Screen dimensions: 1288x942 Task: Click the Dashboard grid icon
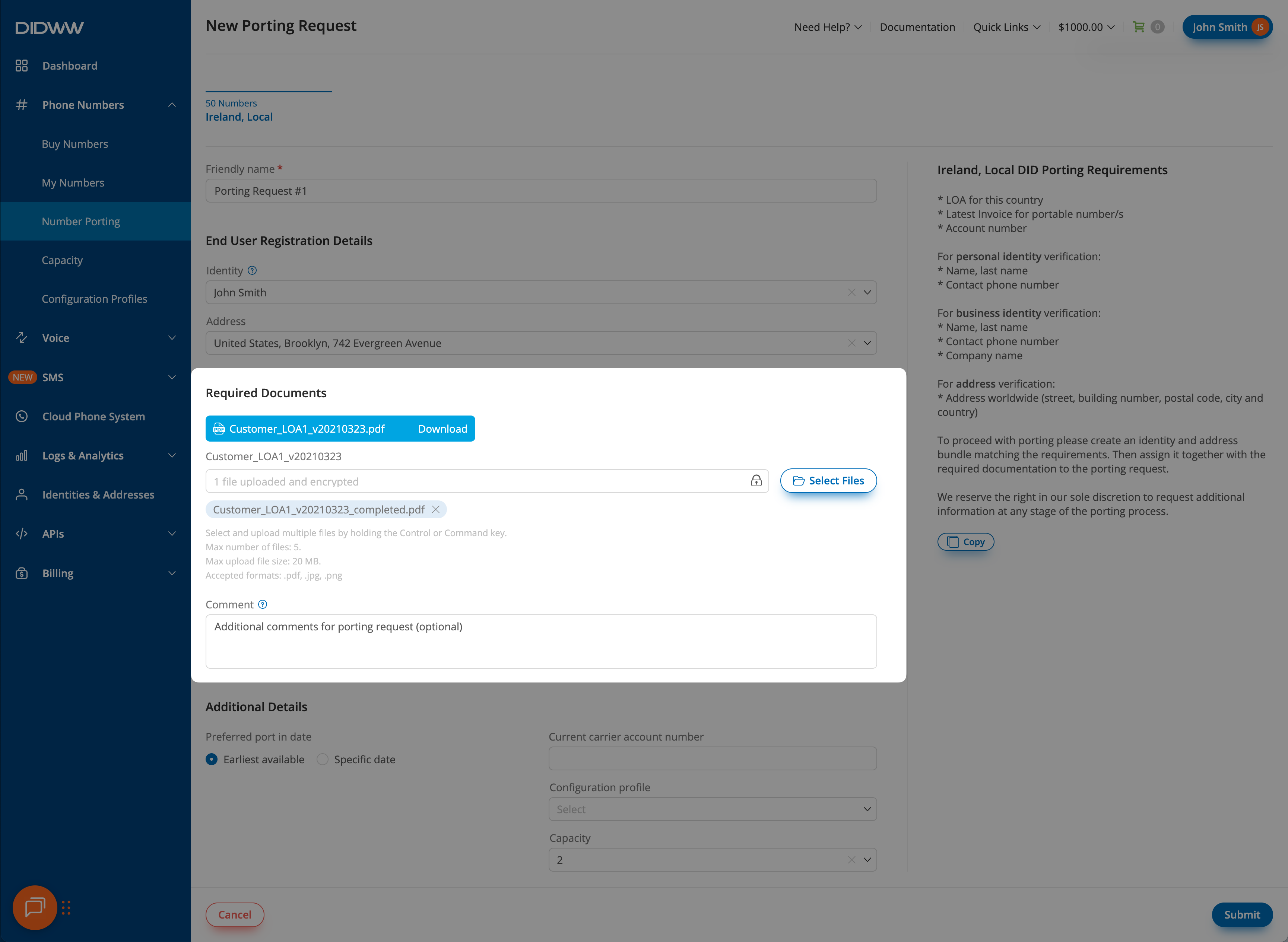[x=22, y=66]
